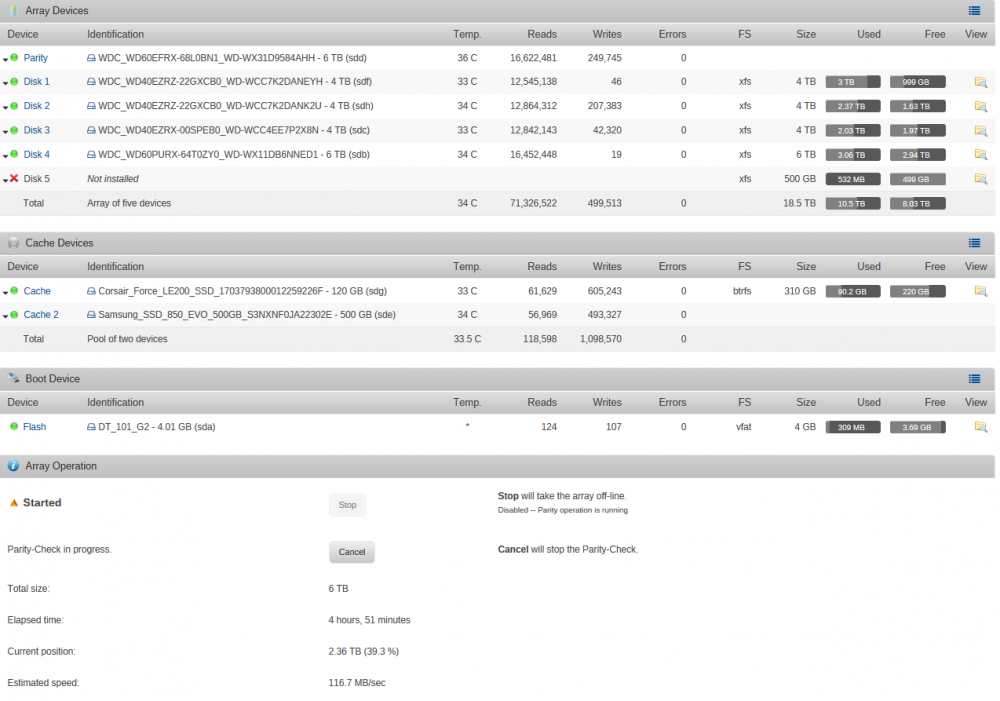Click the Disk 2 green status indicator
This screenshot has height=701, width=1000.
14,106
